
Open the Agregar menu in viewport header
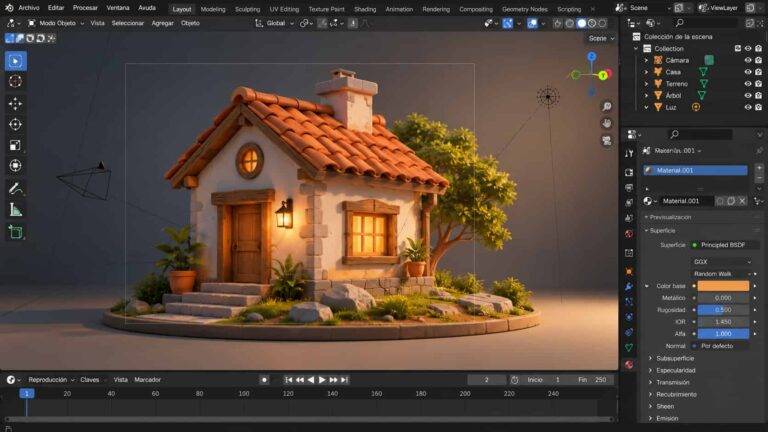[x=163, y=23]
